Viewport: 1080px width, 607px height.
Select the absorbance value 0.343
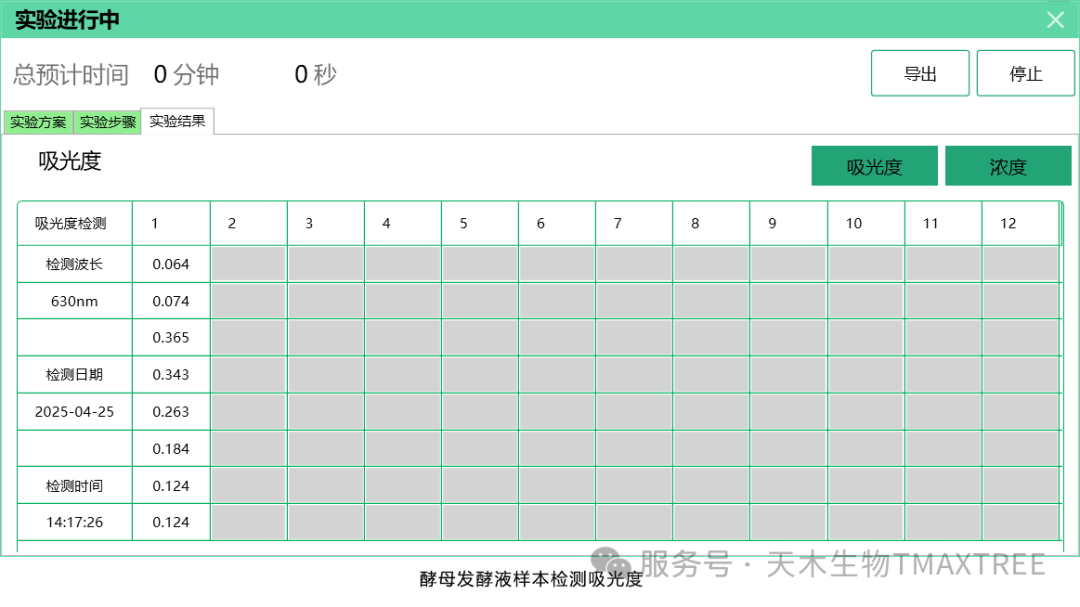click(x=171, y=375)
